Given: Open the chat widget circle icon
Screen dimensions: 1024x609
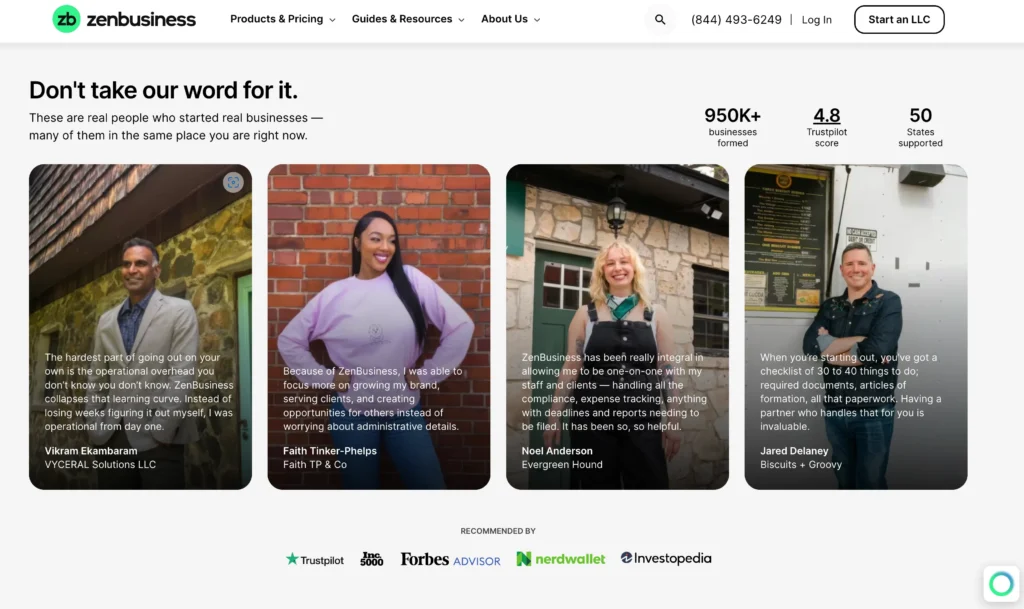Looking at the screenshot, I should tap(1001, 584).
